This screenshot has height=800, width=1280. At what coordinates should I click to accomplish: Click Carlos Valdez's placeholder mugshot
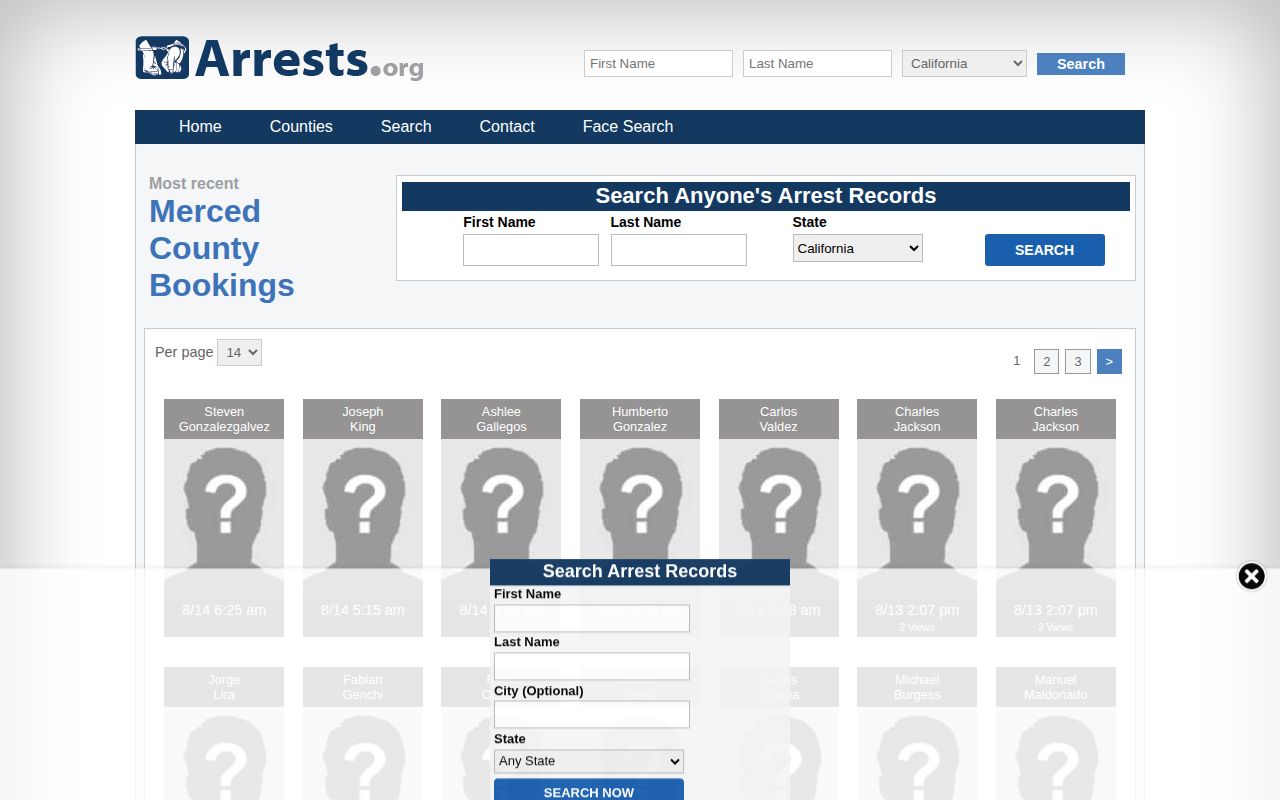pos(779,515)
